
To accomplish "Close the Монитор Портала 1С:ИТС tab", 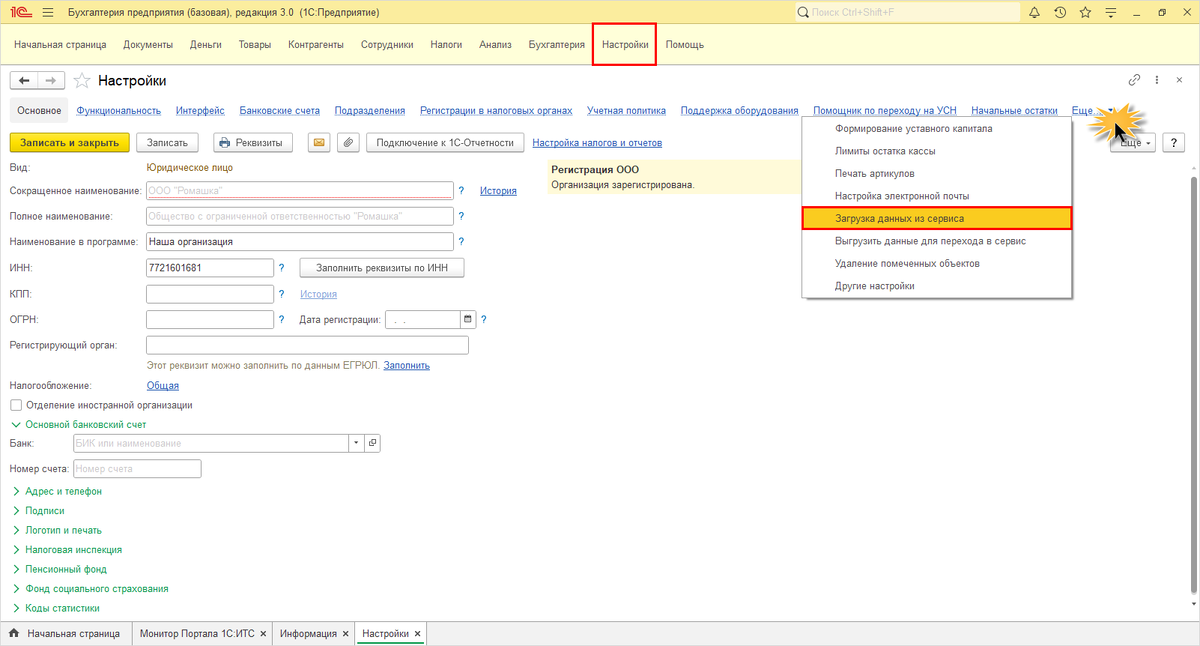I will coord(262,634).
